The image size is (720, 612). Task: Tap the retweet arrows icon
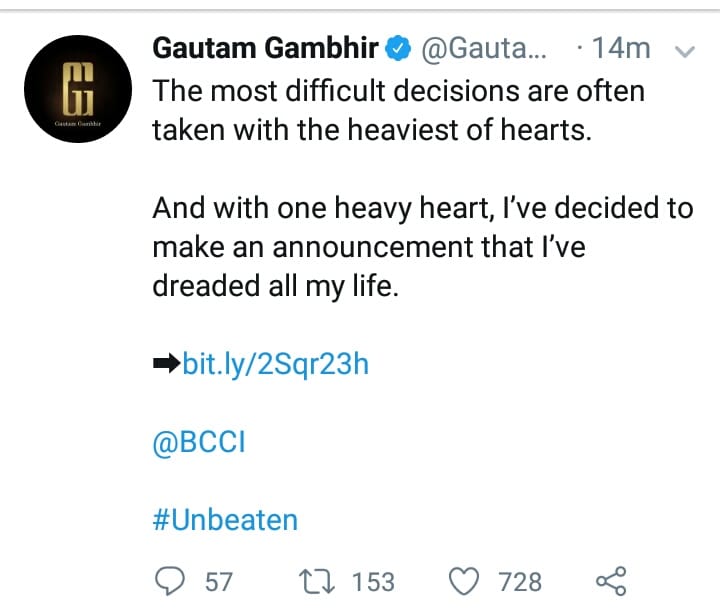coord(317,582)
